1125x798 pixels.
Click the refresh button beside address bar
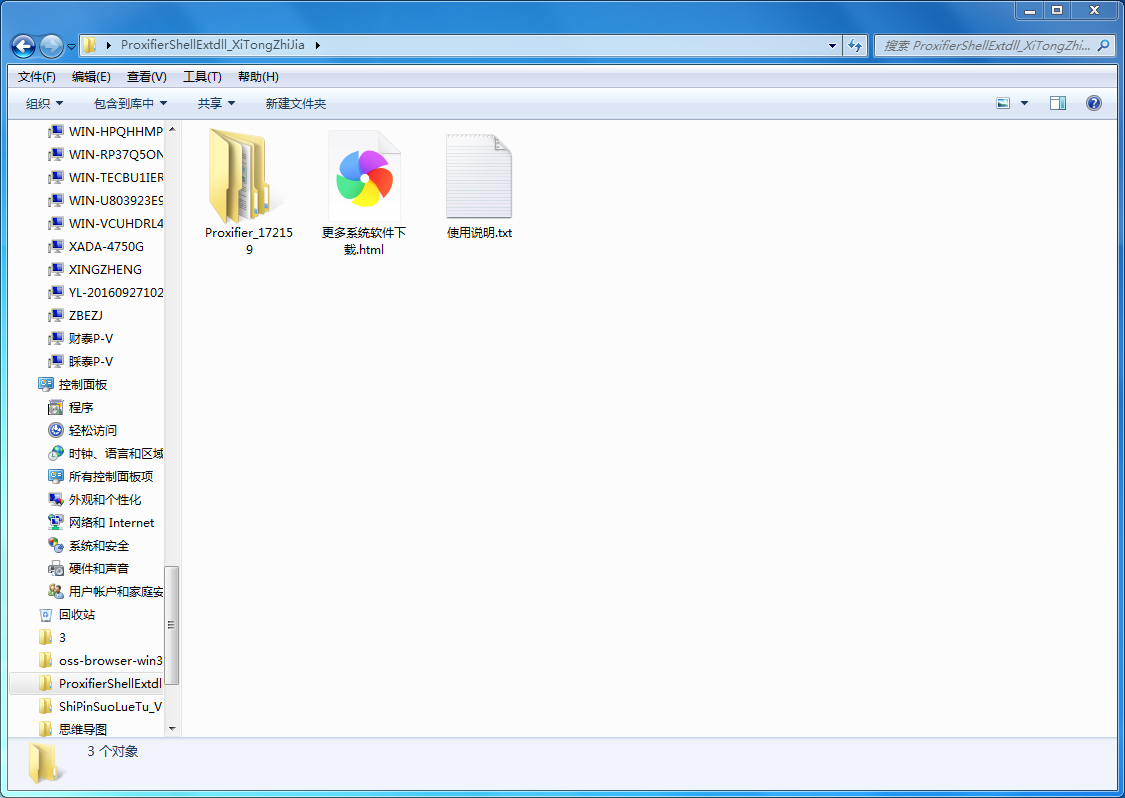[x=855, y=45]
